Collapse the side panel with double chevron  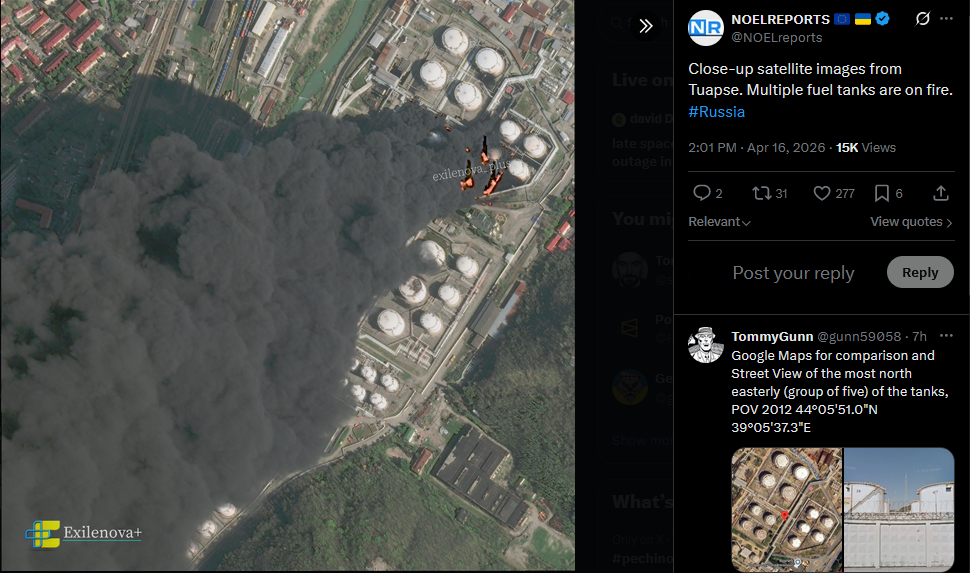pos(645,26)
